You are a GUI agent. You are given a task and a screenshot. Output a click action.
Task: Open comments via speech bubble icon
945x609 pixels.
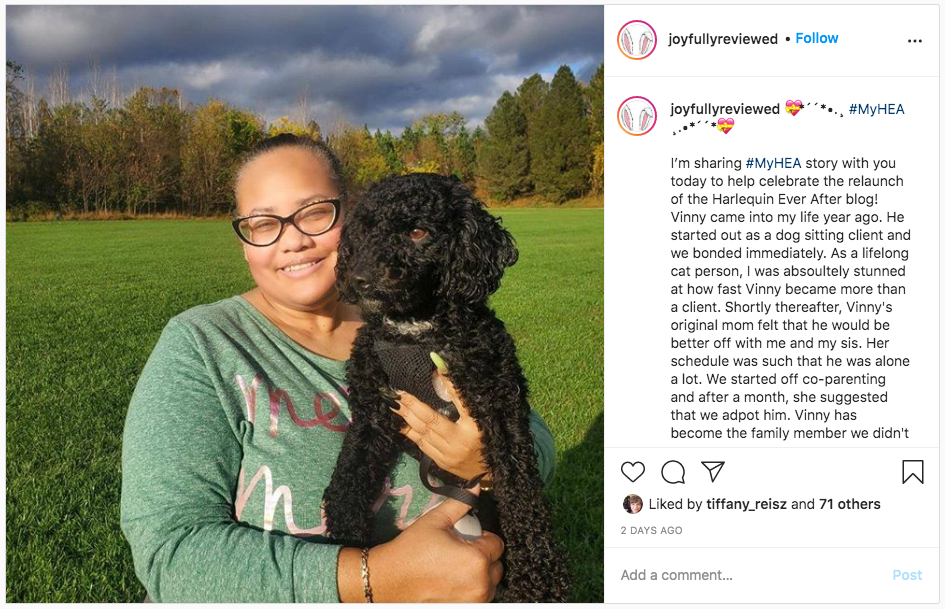pyautogui.click(x=673, y=472)
